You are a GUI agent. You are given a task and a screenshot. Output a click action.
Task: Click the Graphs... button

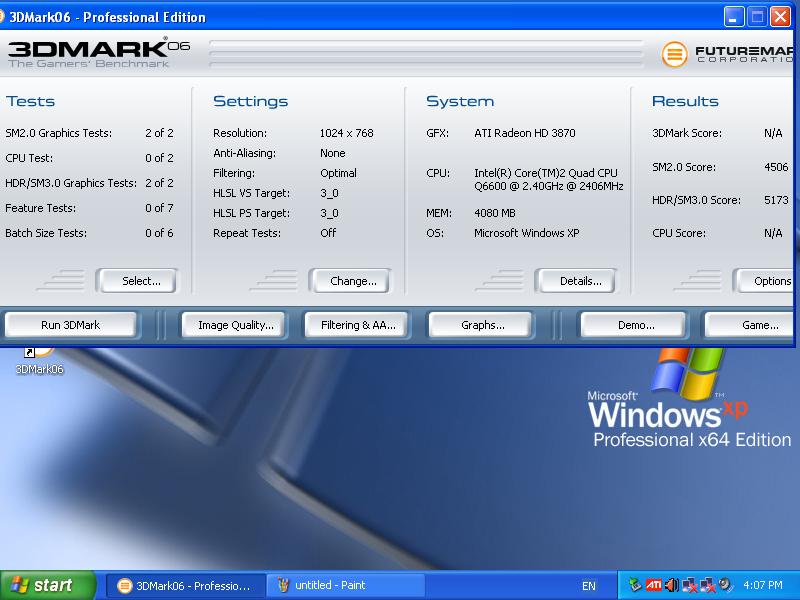click(x=482, y=325)
